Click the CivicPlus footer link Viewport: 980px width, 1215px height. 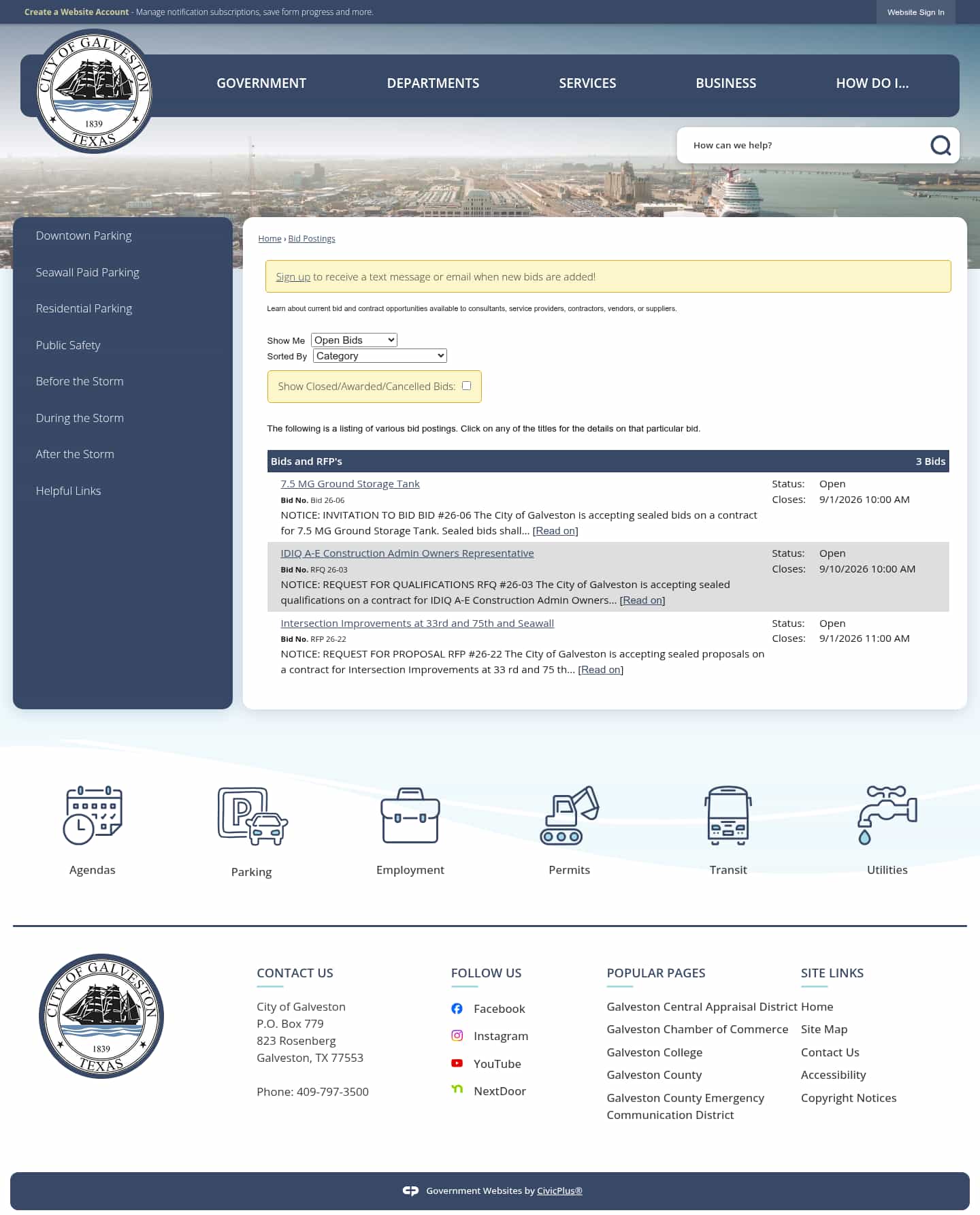point(559,1190)
